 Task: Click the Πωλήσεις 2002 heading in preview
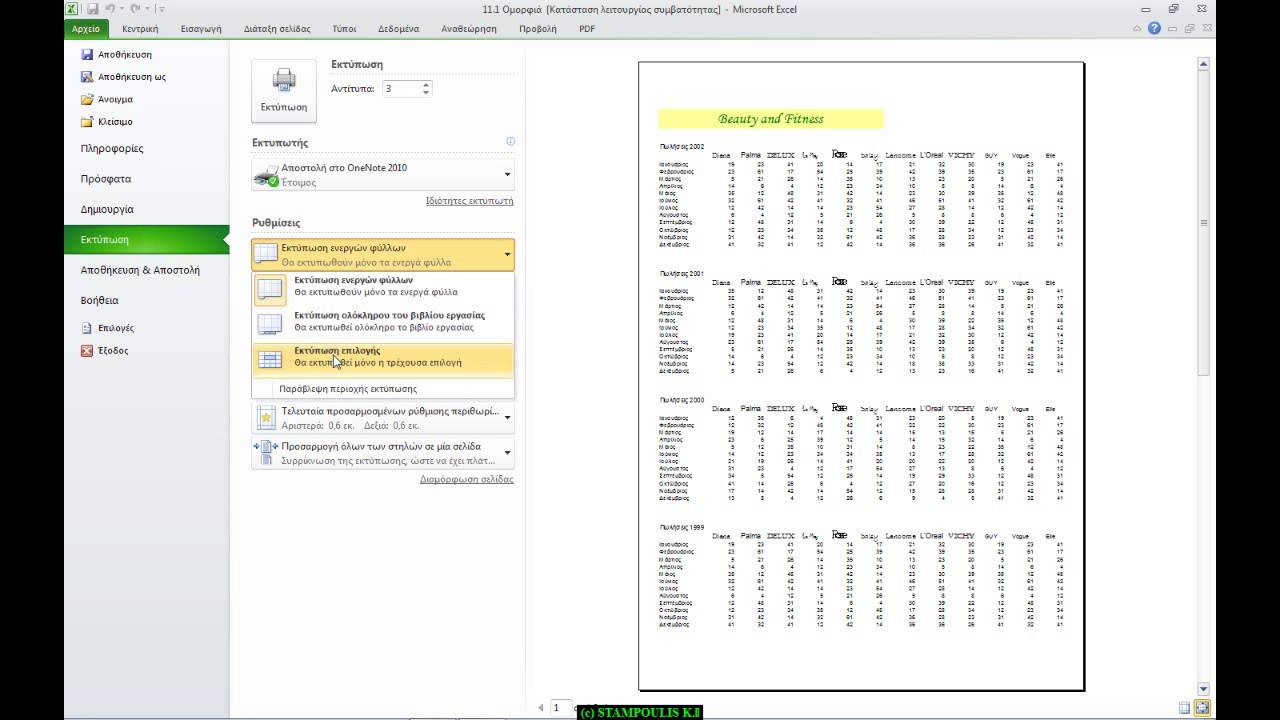(681, 146)
